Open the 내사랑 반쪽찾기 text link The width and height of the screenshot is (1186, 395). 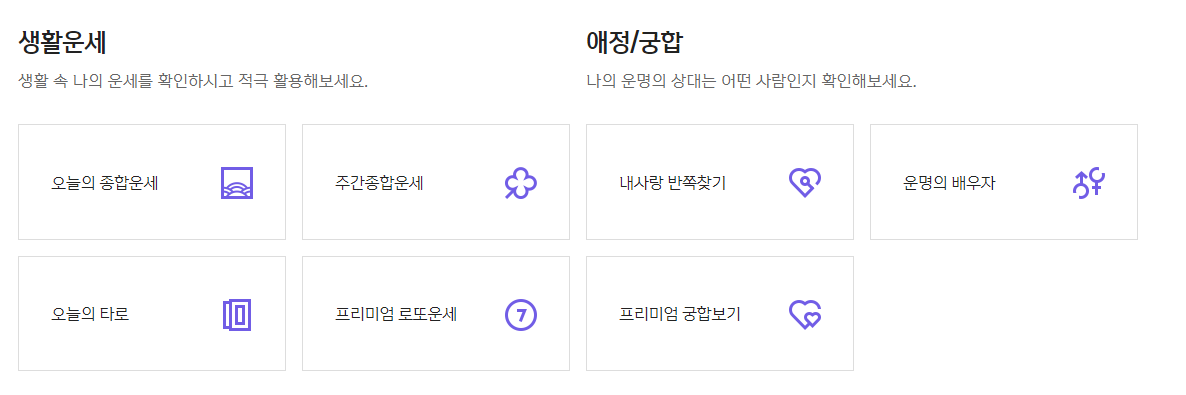[672, 183]
